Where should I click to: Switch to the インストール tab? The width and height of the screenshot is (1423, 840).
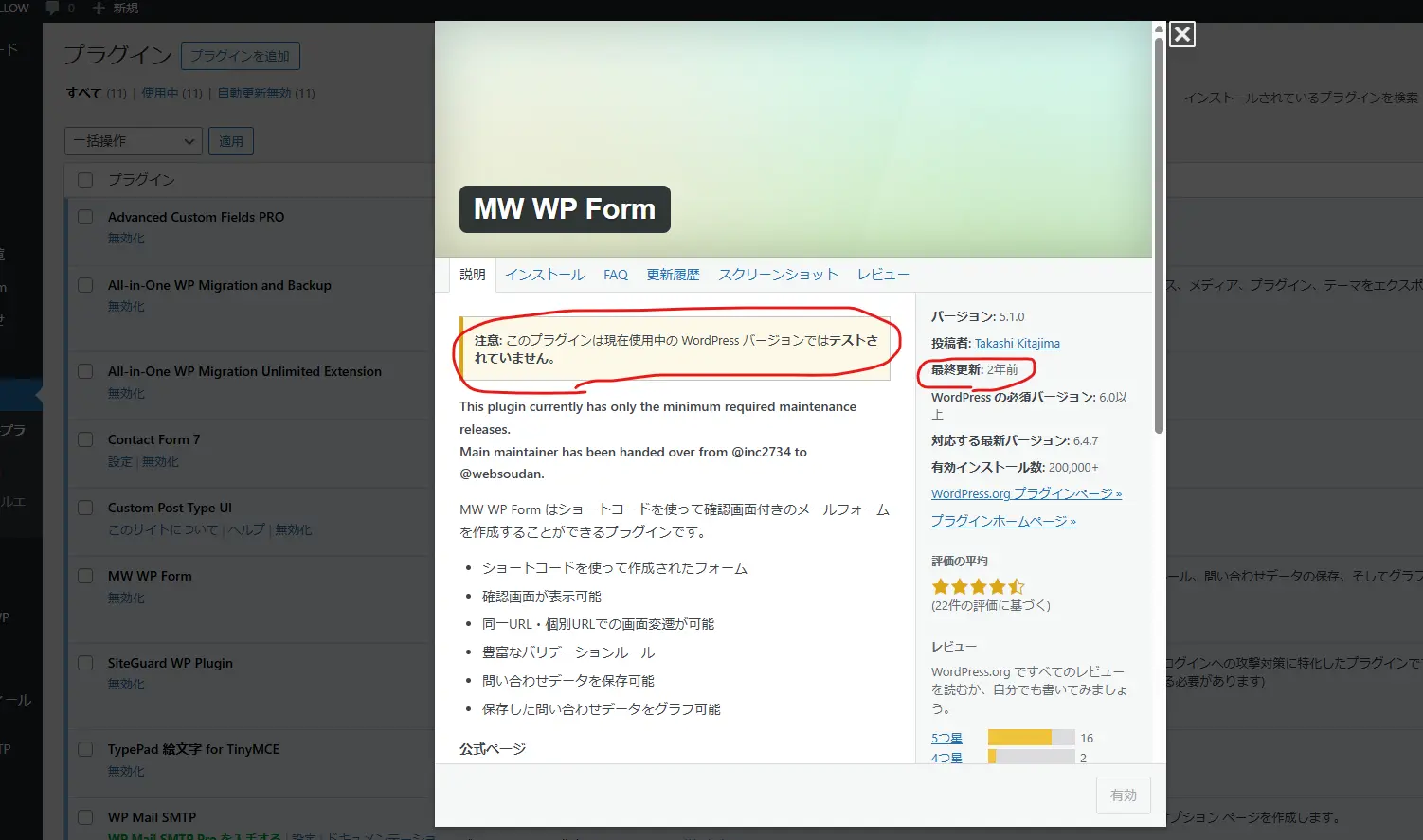coord(545,275)
